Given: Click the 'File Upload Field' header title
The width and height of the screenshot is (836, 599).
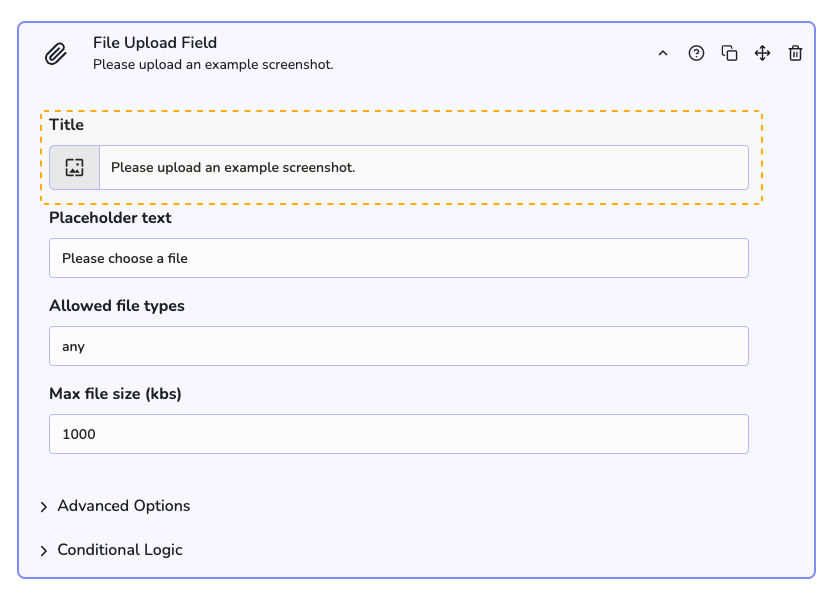Looking at the screenshot, I should (155, 43).
